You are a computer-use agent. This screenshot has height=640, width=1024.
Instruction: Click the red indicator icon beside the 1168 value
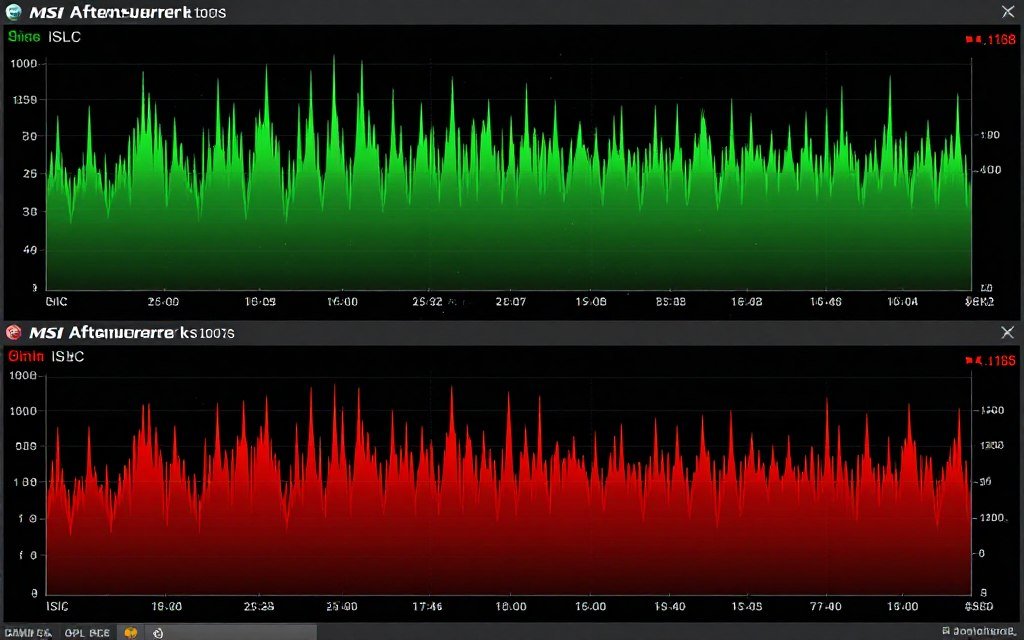point(971,38)
